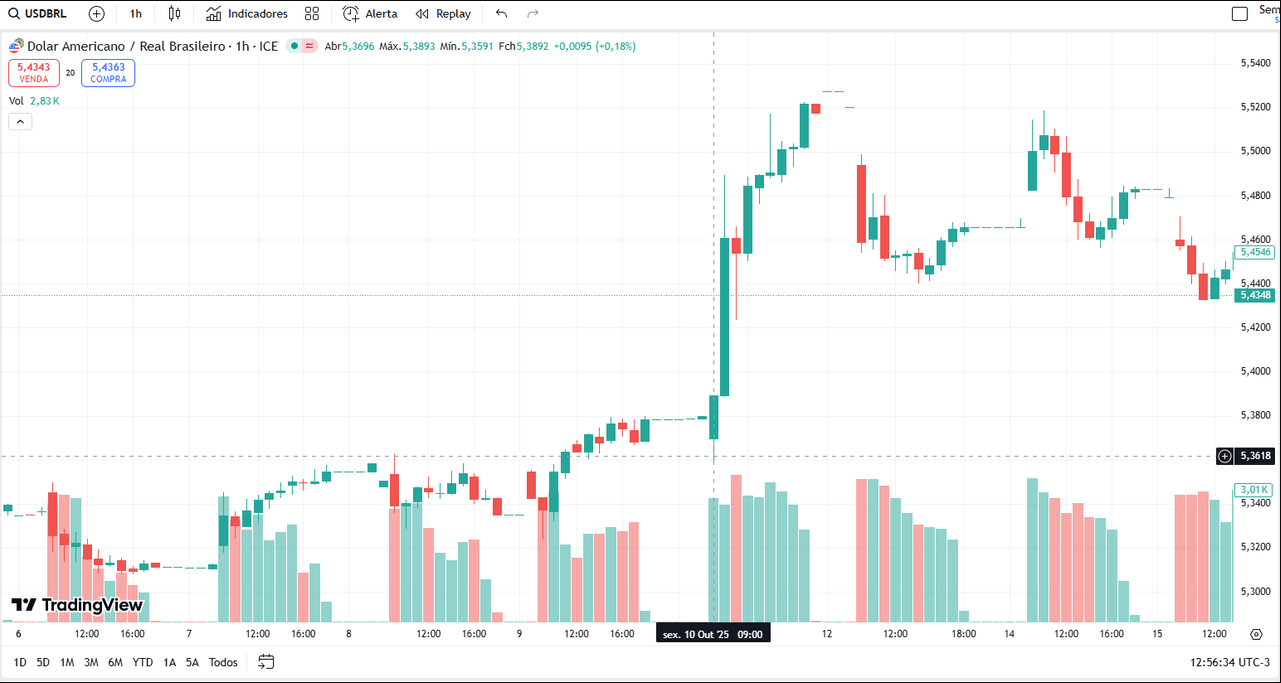Open the multi-chart layout grid icon
The height and width of the screenshot is (683, 1281).
click(x=311, y=13)
